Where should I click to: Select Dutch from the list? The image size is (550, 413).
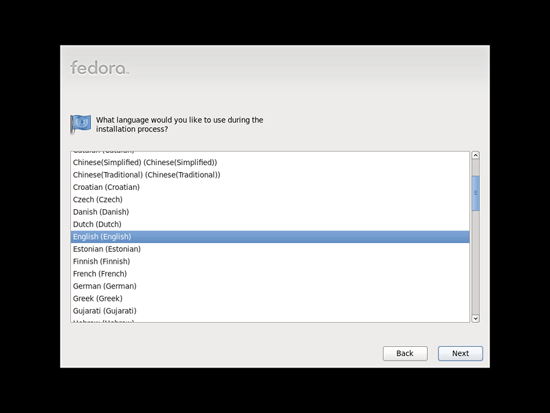tap(270, 224)
